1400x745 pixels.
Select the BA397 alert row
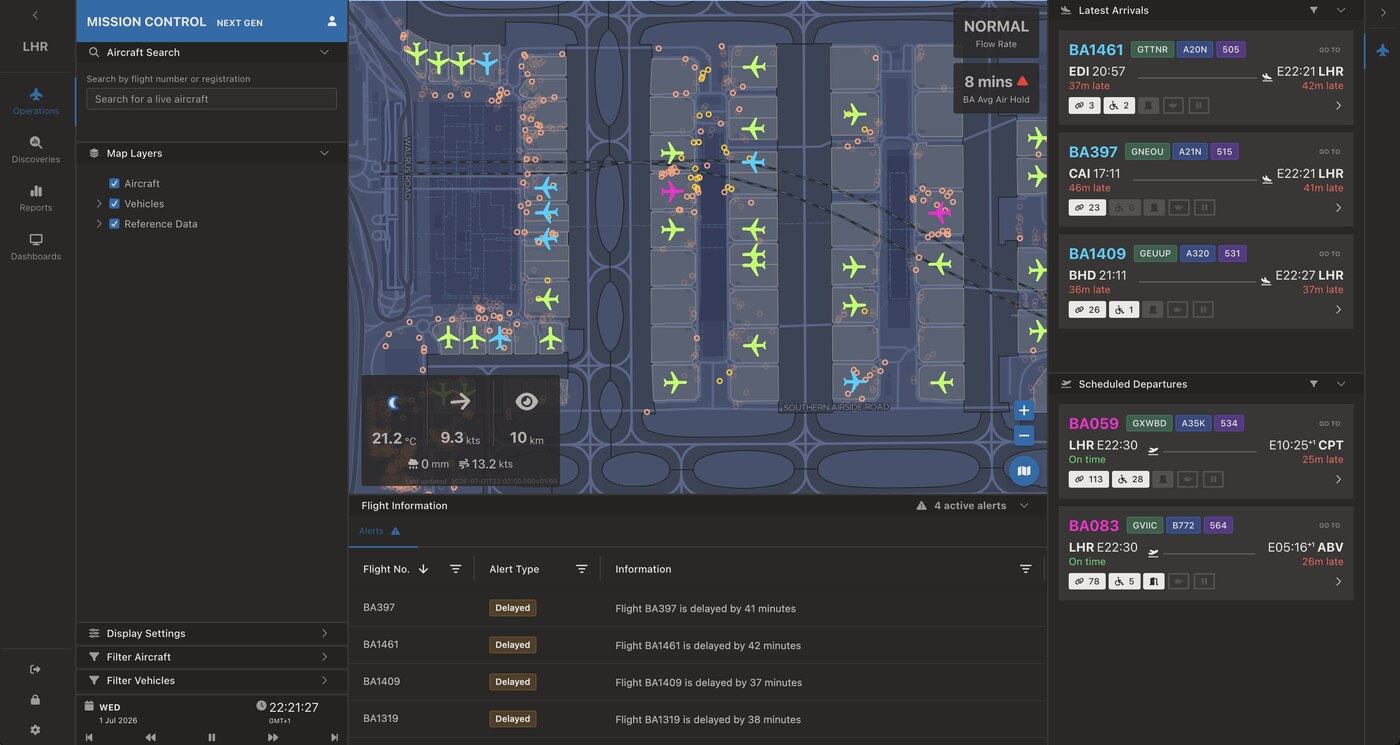click(x=698, y=608)
